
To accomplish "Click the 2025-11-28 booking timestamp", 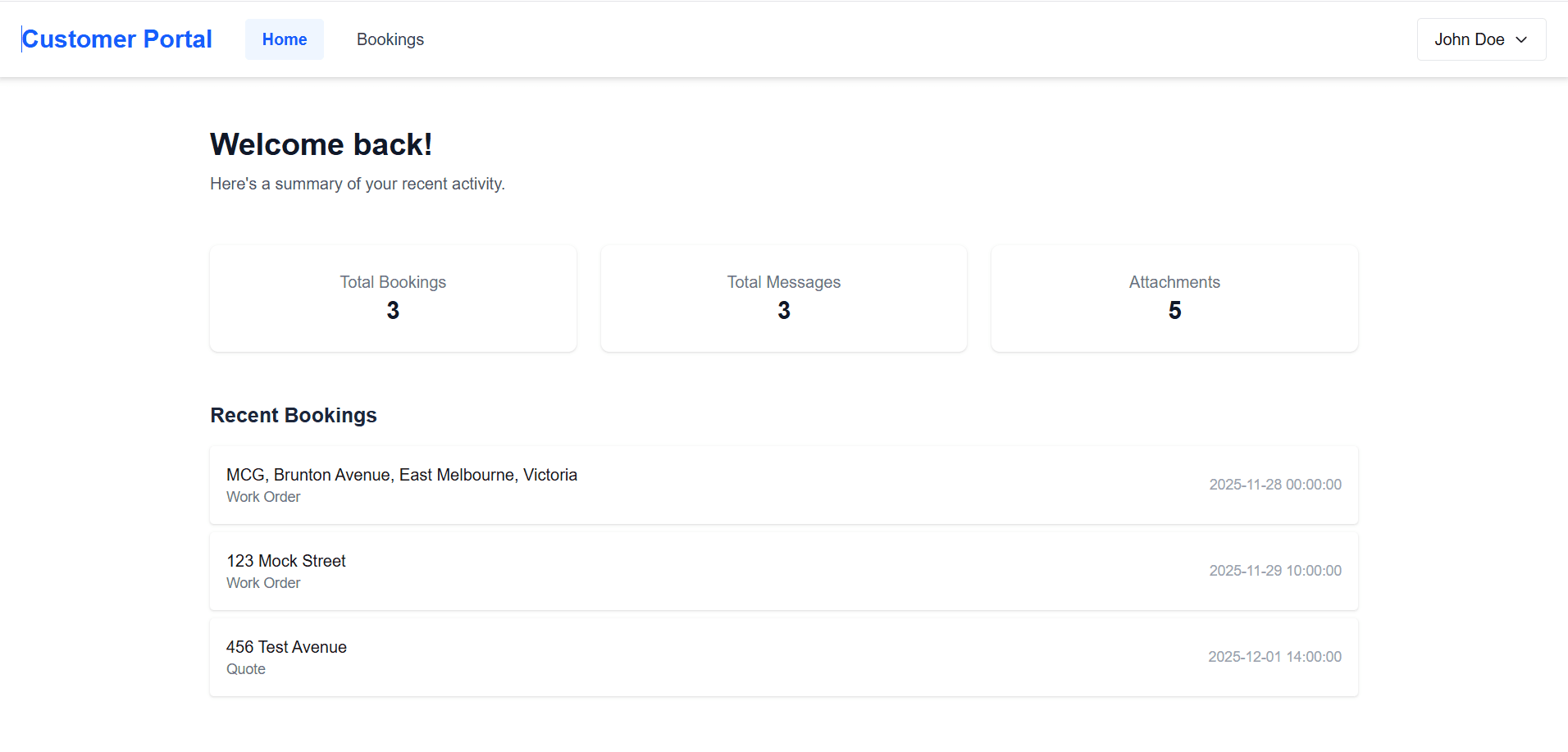I will click(1275, 484).
